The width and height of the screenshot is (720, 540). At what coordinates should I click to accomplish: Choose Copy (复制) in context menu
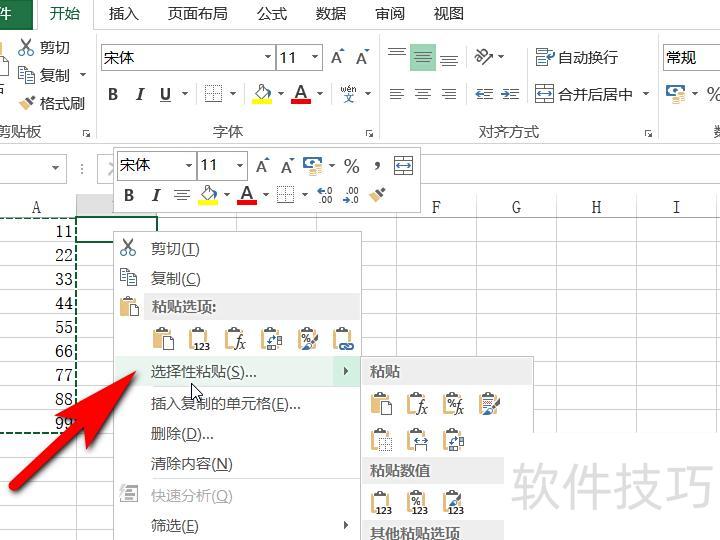[x=237, y=278]
